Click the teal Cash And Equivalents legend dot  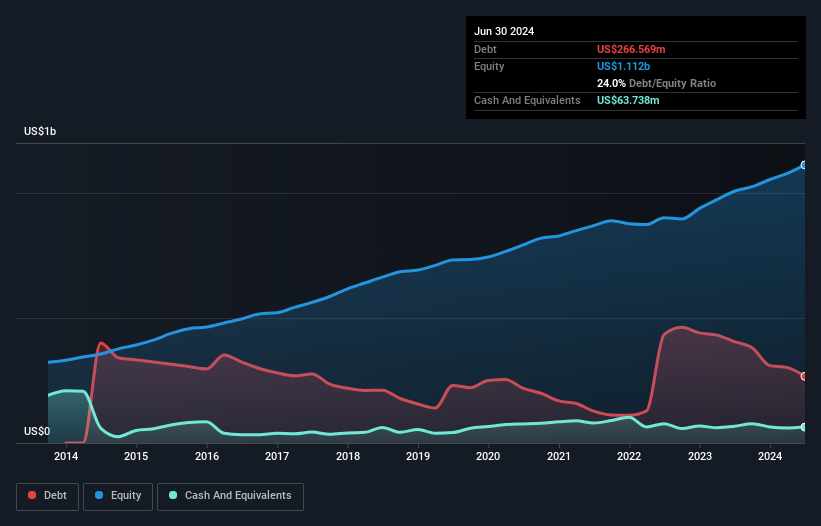point(173,495)
